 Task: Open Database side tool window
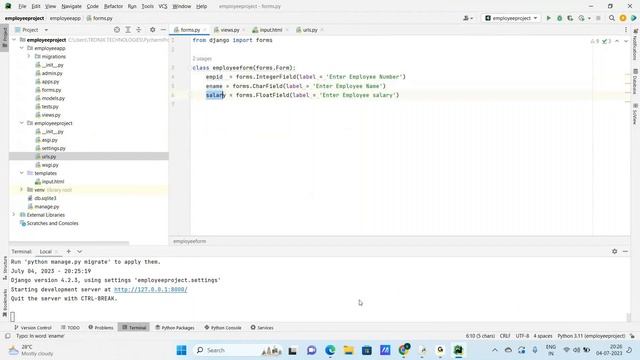point(635,82)
